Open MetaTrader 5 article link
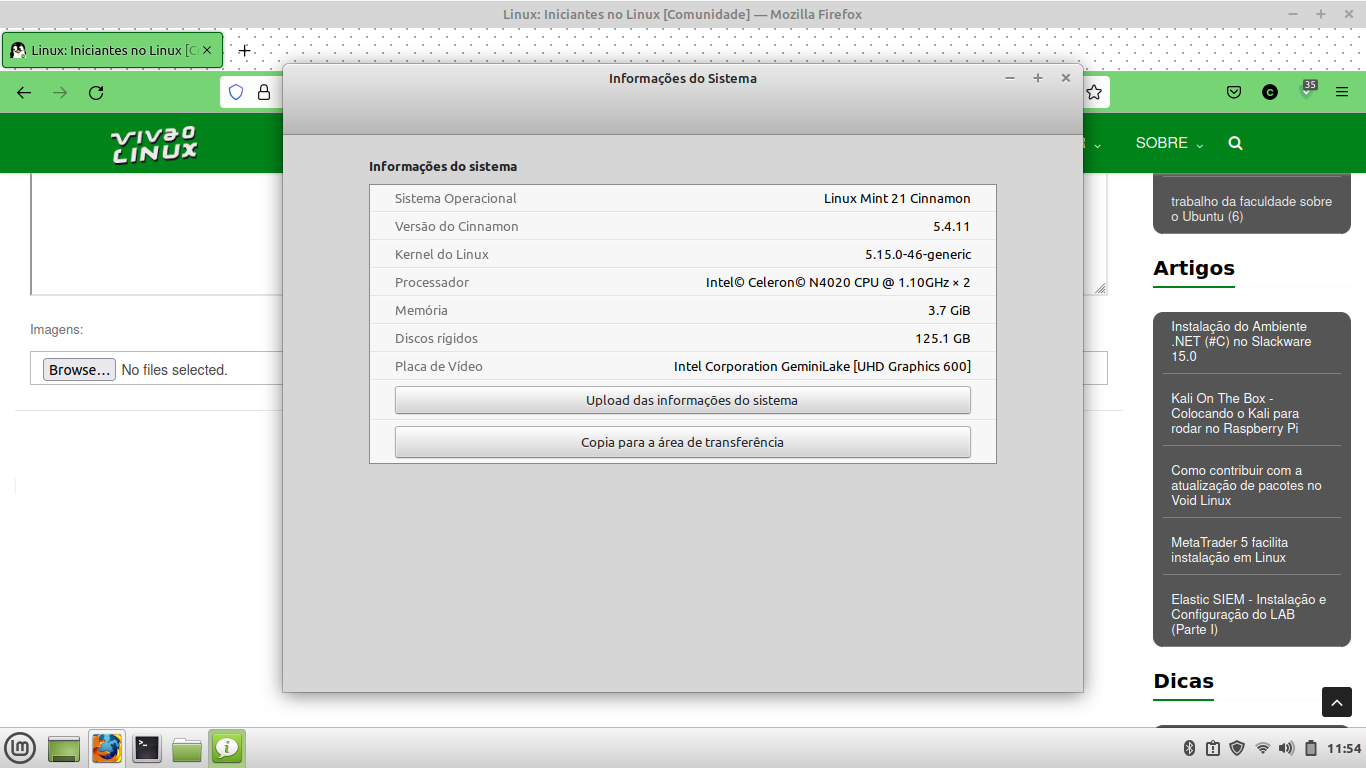Image resolution: width=1366 pixels, height=768 pixels. pos(1229,550)
